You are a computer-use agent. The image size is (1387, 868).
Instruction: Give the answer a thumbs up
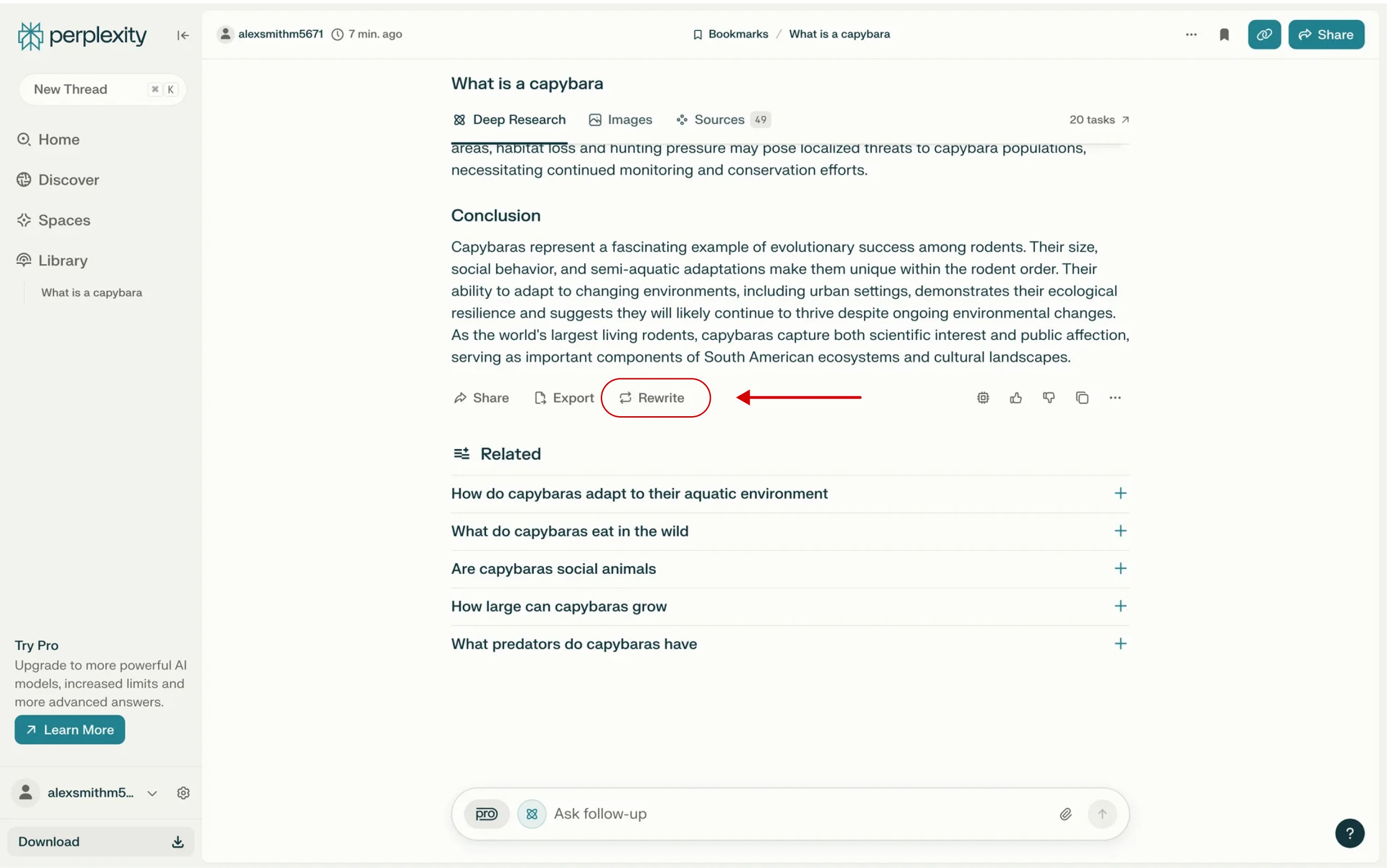pos(1015,397)
